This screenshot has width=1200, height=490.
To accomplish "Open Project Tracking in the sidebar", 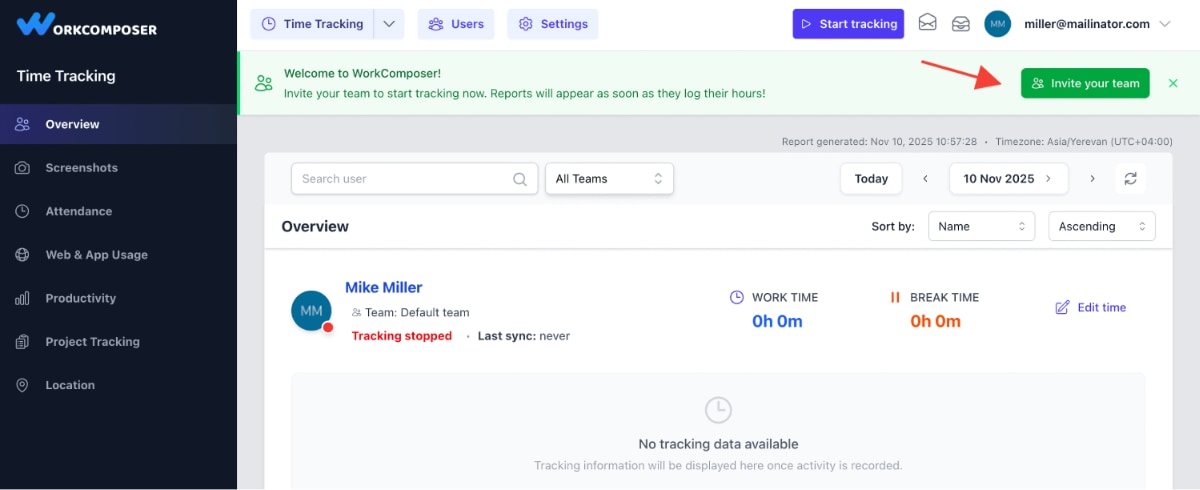I will [x=118, y=342].
